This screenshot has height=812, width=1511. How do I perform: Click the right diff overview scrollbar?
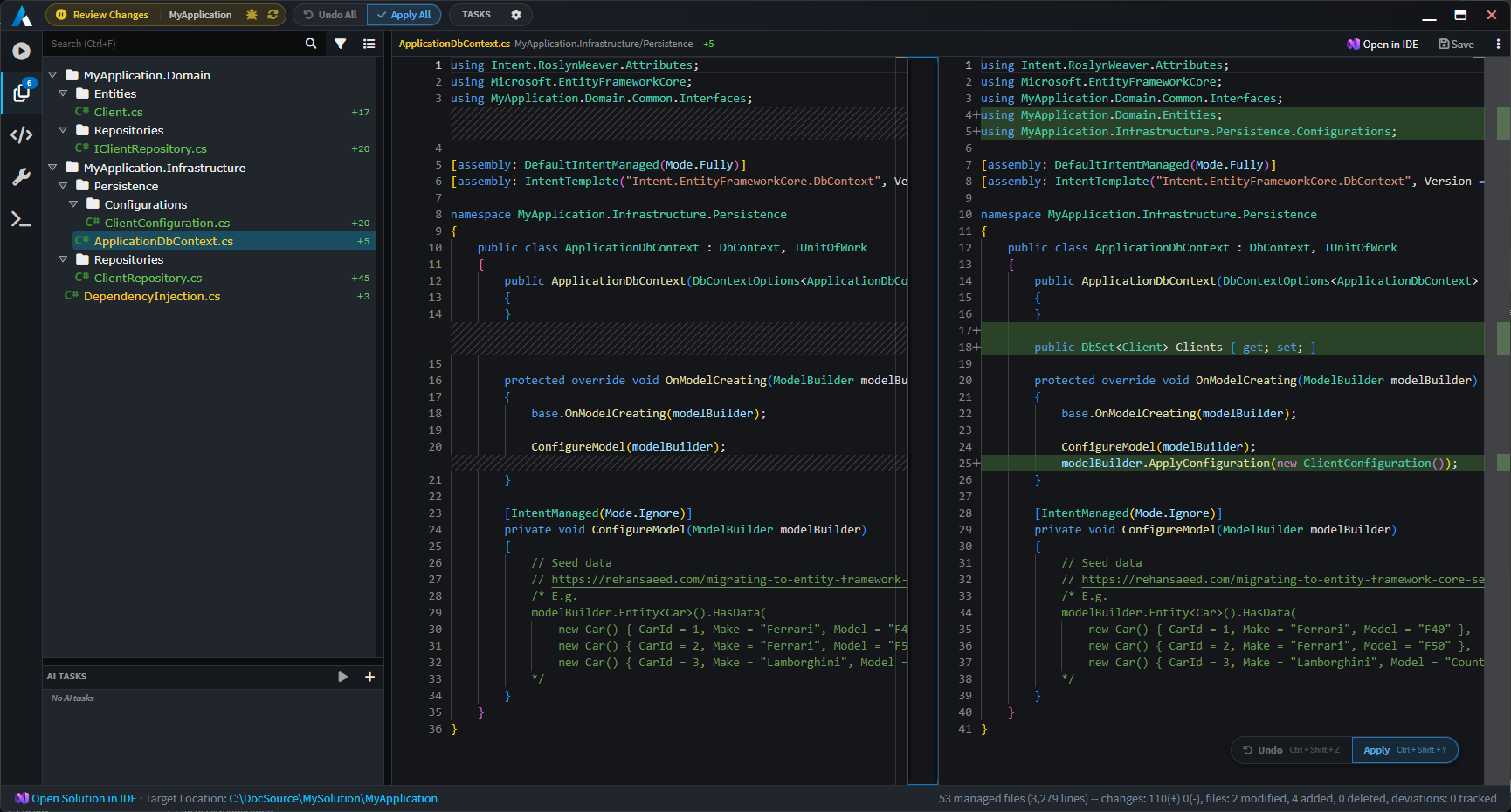[1503, 421]
